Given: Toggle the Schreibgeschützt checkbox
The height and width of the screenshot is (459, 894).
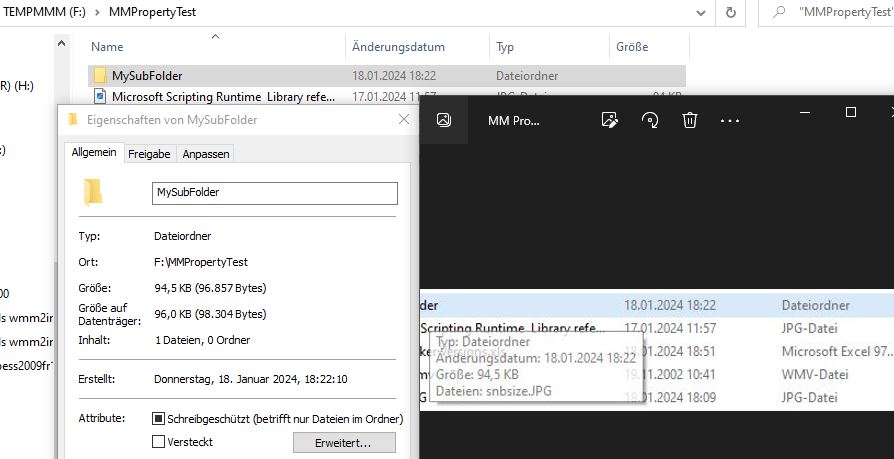Looking at the screenshot, I should pos(159,419).
